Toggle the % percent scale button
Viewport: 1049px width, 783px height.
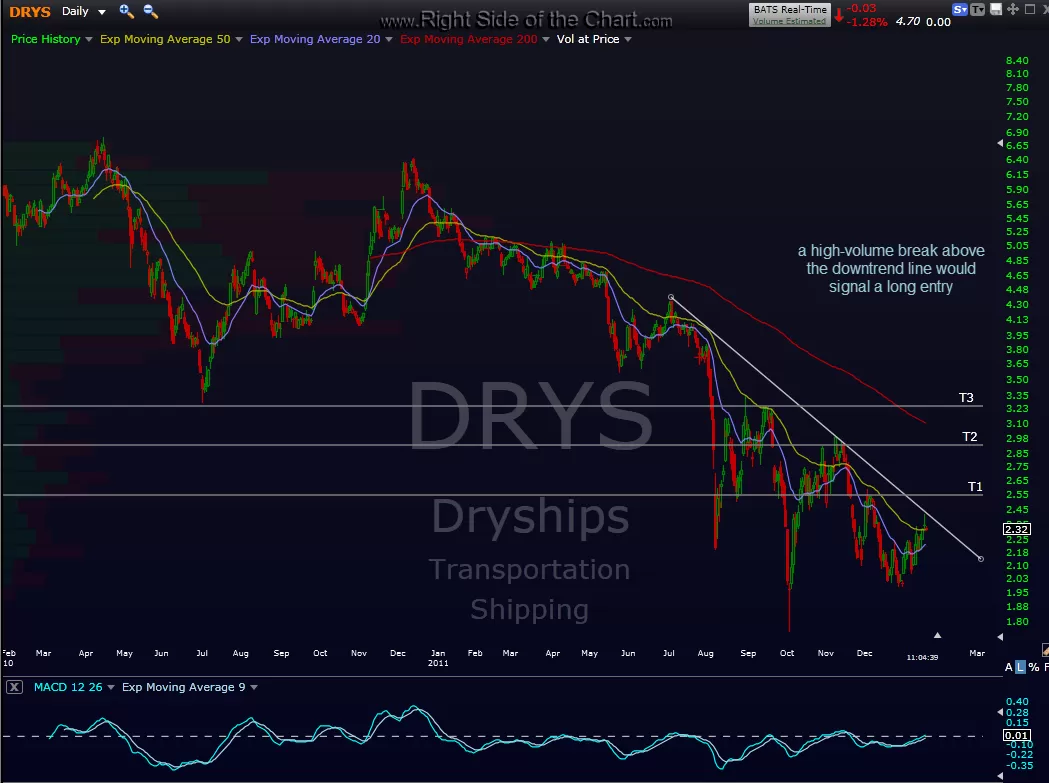pos(1034,667)
